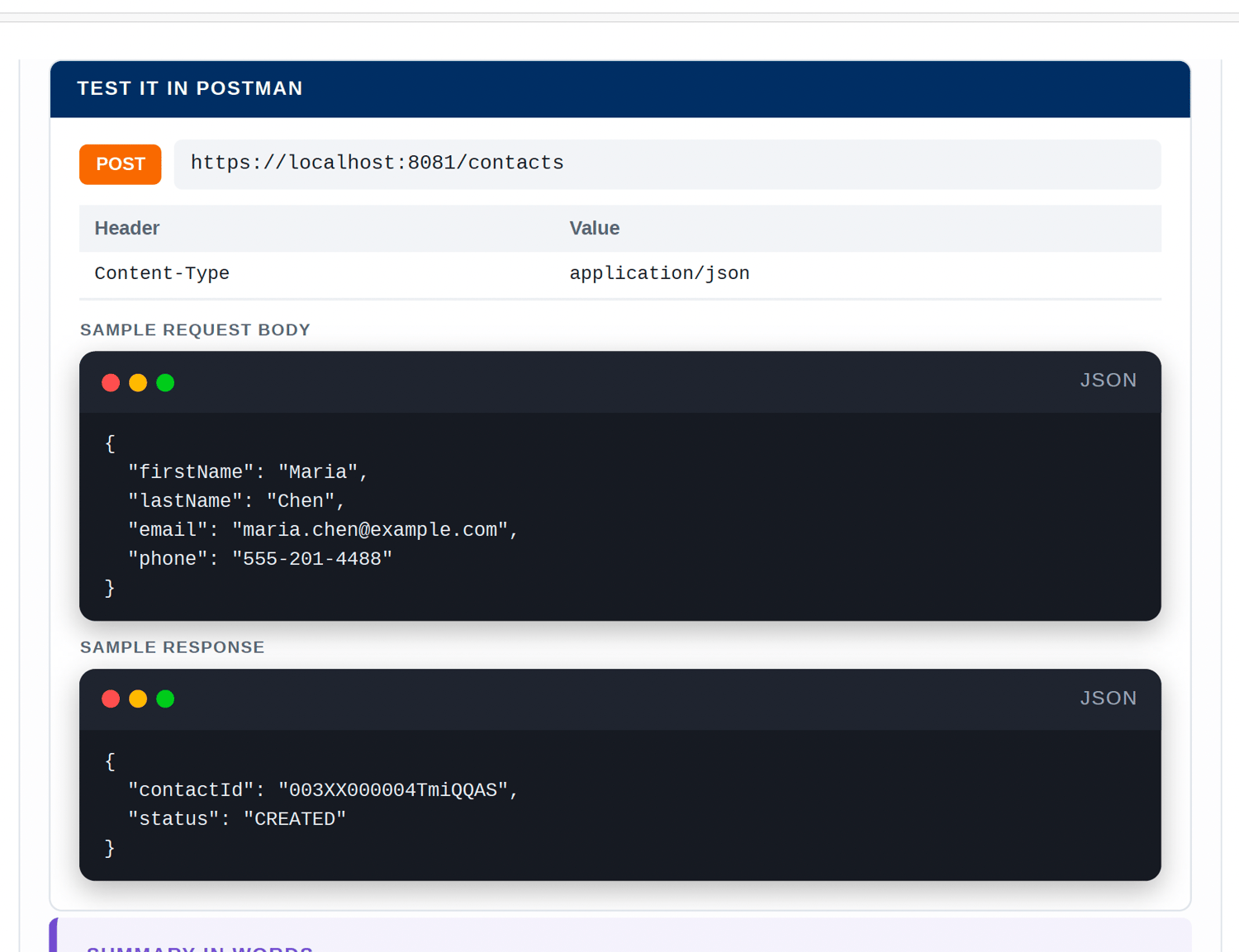Click the Header column heading

coord(127,228)
